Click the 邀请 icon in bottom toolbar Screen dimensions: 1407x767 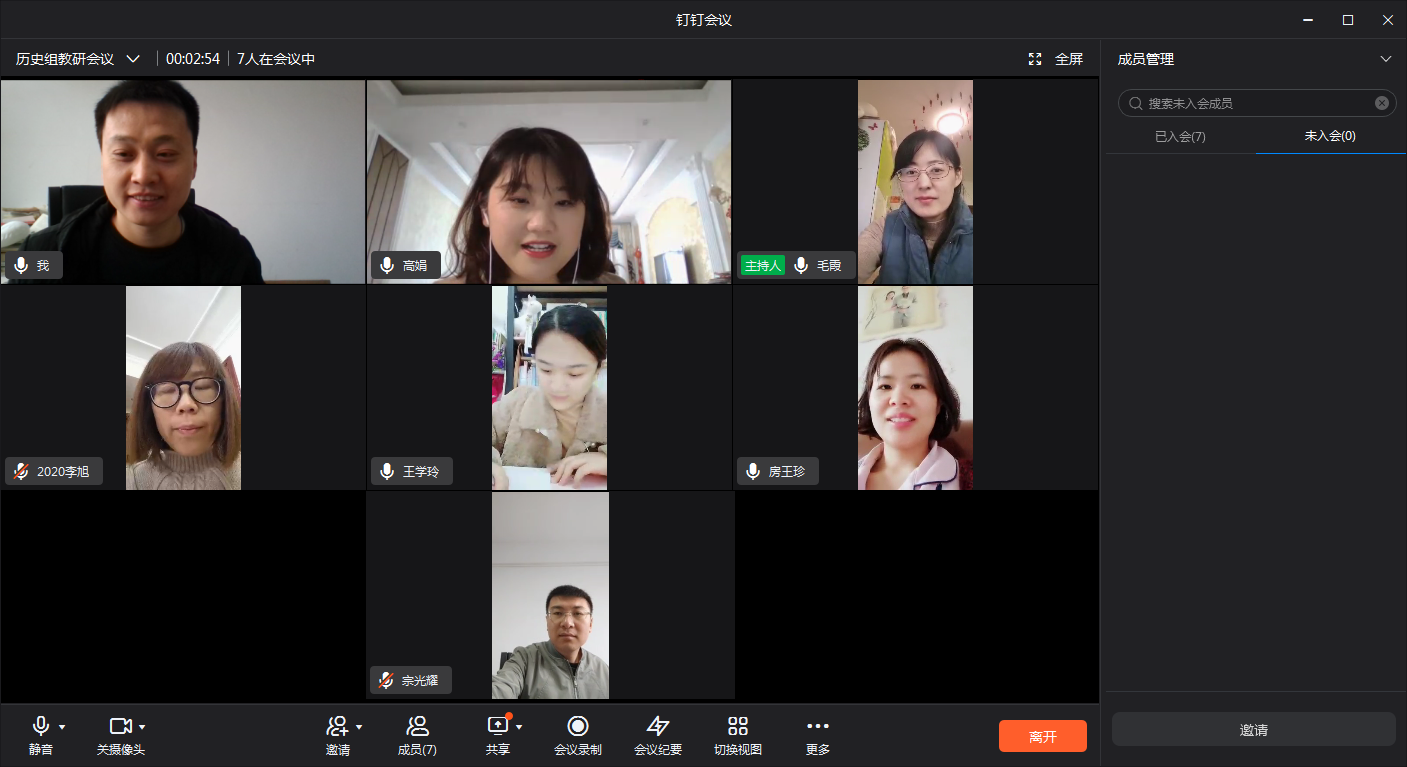tap(337, 727)
